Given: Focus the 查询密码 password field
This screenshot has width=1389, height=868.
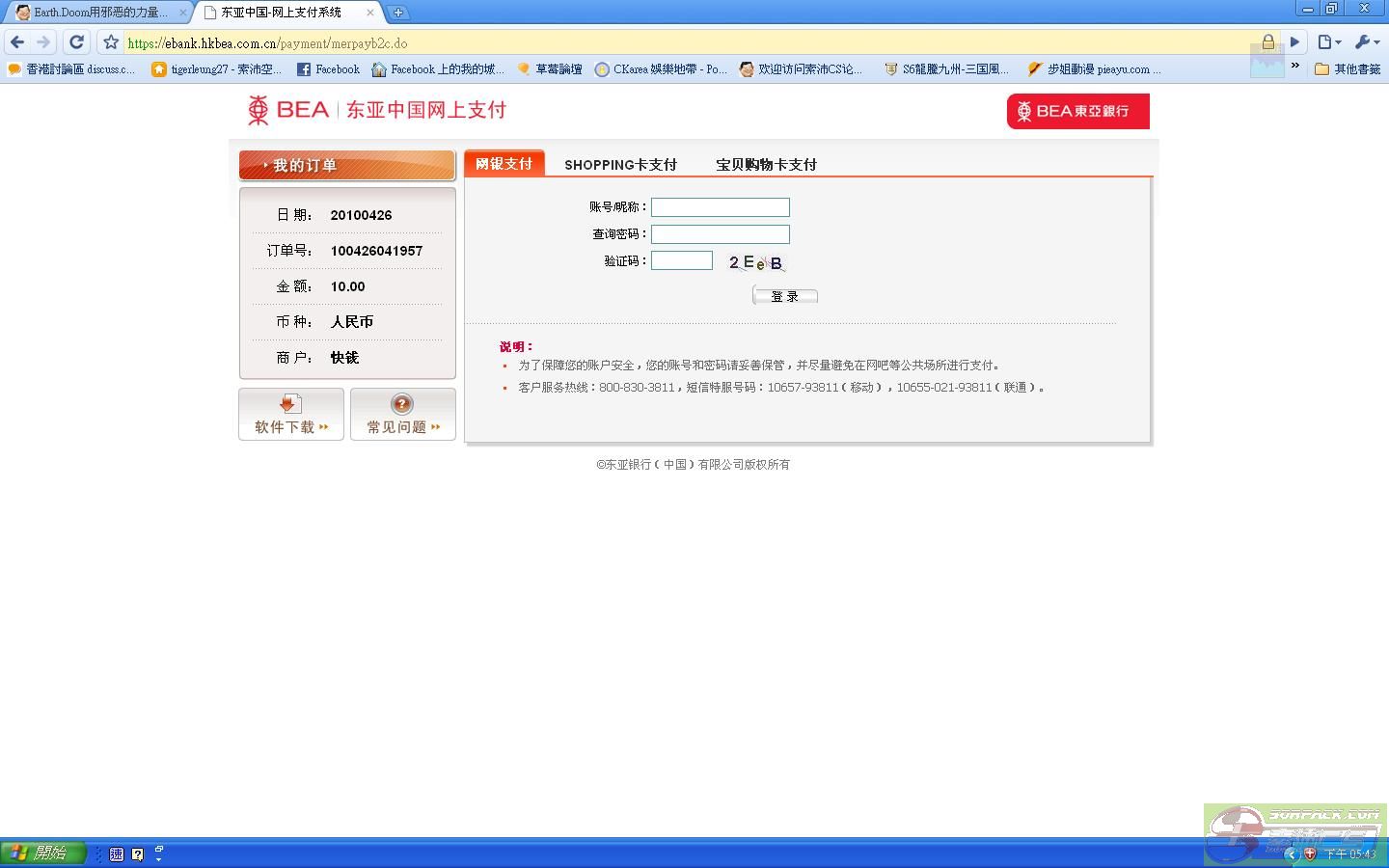Looking at the screenshot, I should click(x=720, y=234).
